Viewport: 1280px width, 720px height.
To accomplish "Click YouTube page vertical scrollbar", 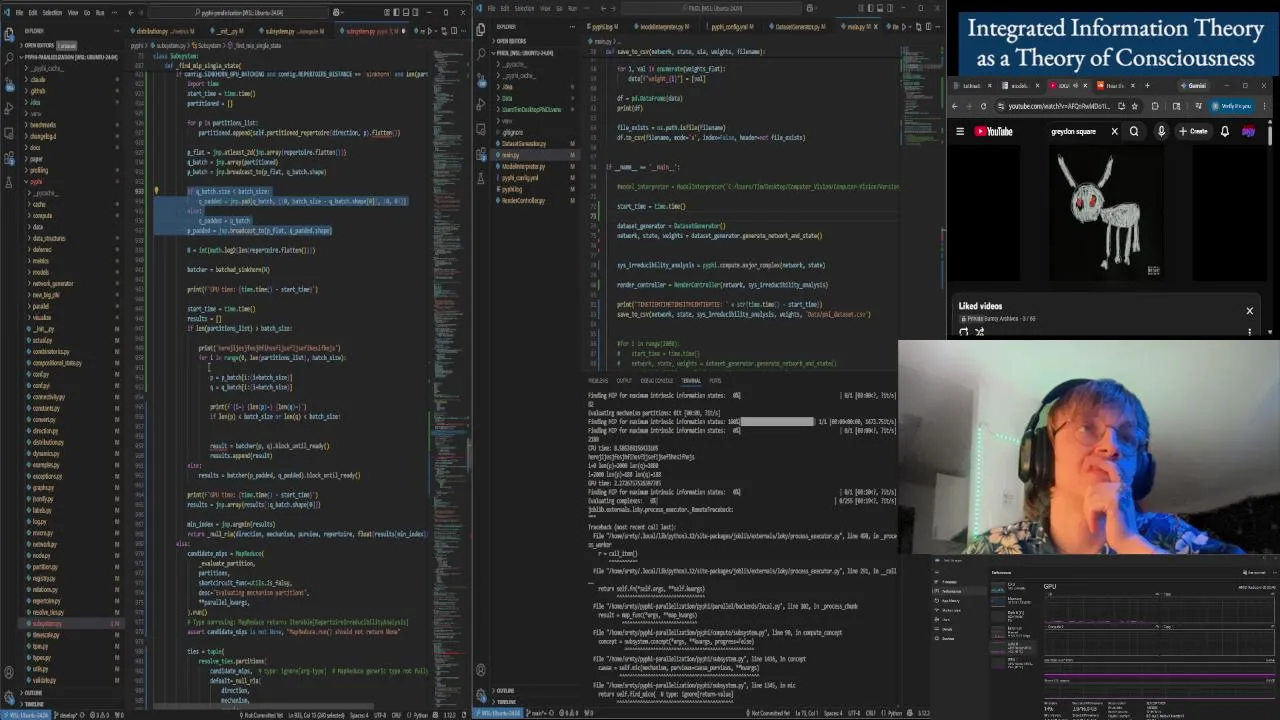I will [x=1270, y=134].
